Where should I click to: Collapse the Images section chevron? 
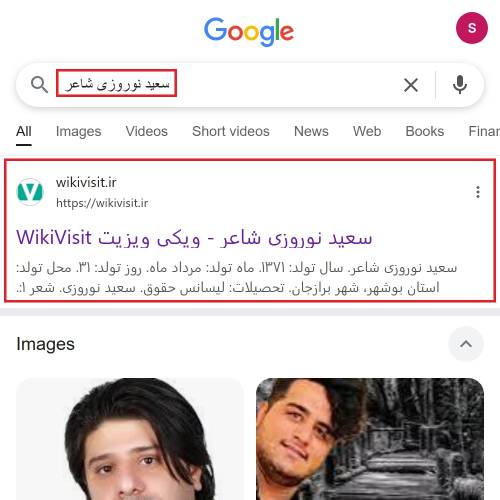[x=466, y=344]
